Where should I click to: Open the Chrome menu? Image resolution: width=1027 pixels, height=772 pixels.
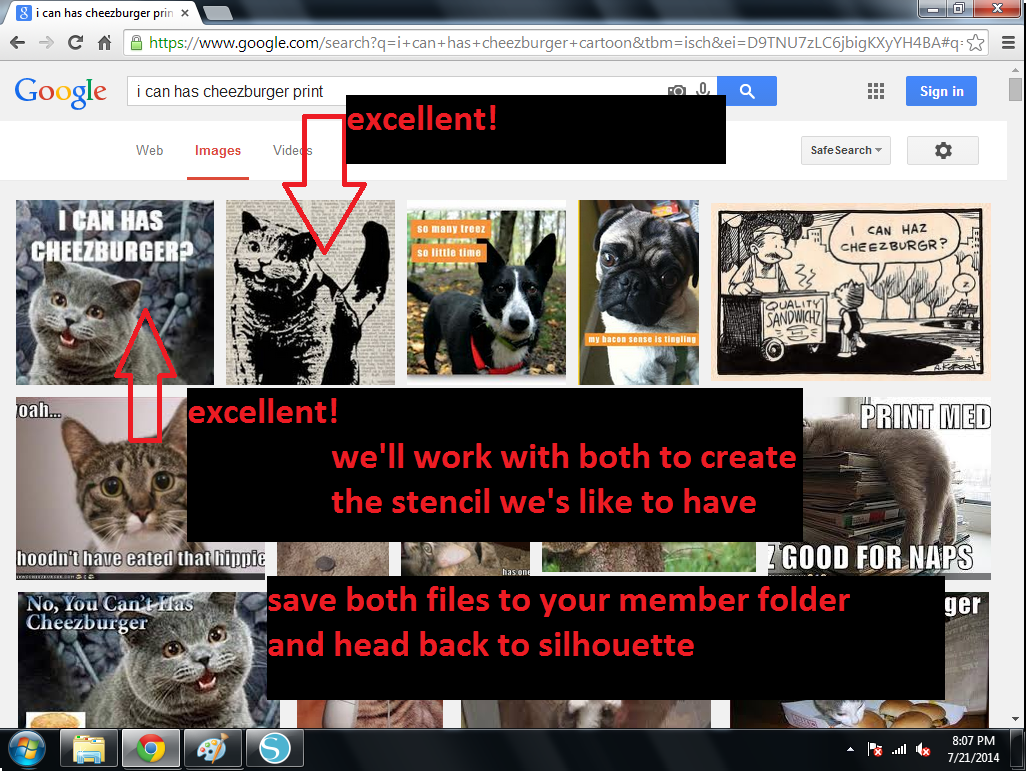point(1009,43)
